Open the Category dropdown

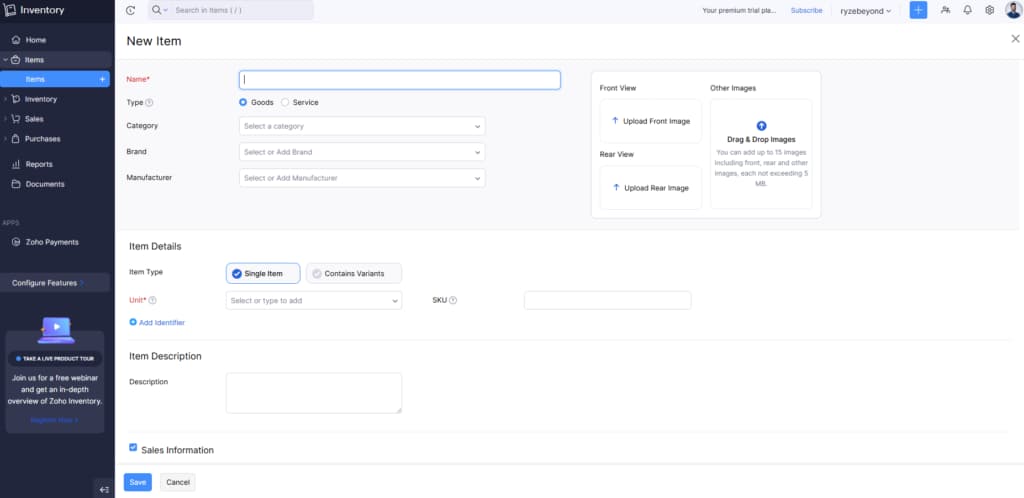pos(362,126)
